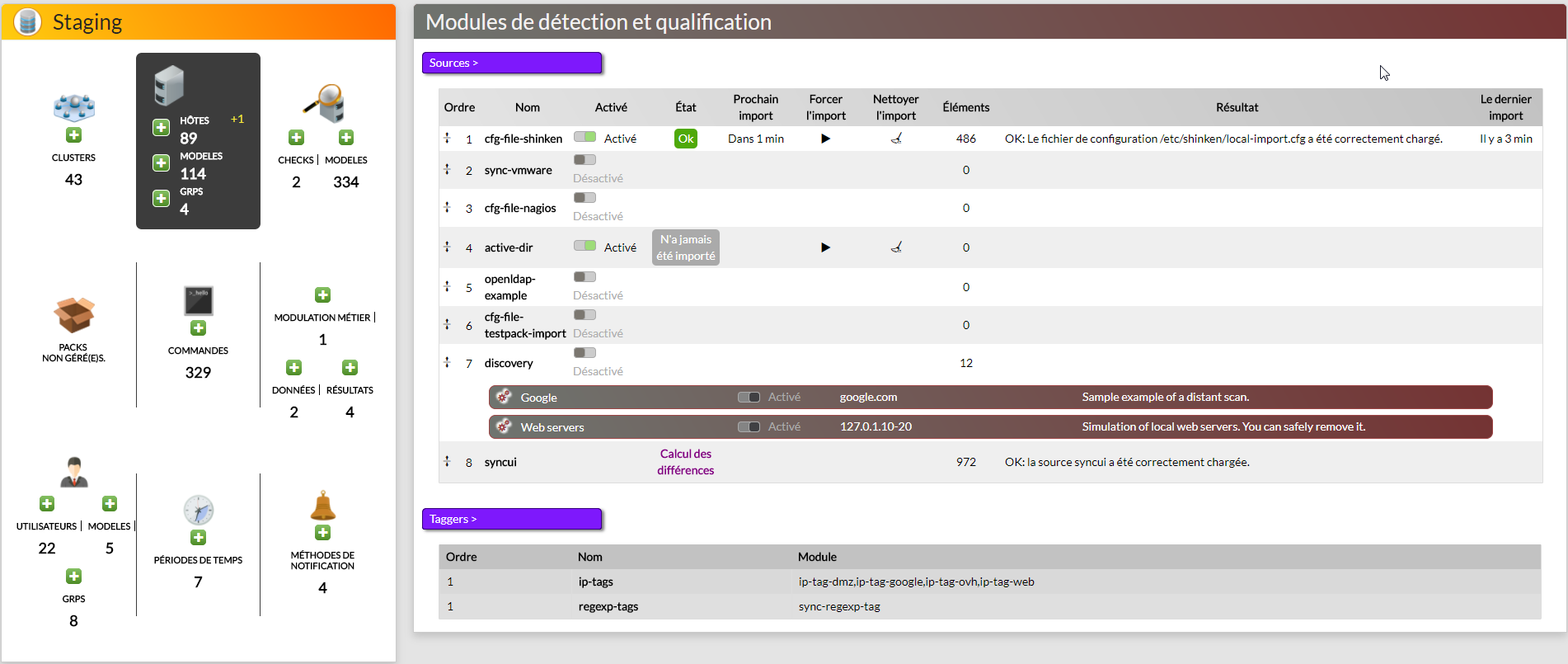The image size is (1568, 664).
Task: Open the ip-tags tagger row
Action: [x=595, y=582]
